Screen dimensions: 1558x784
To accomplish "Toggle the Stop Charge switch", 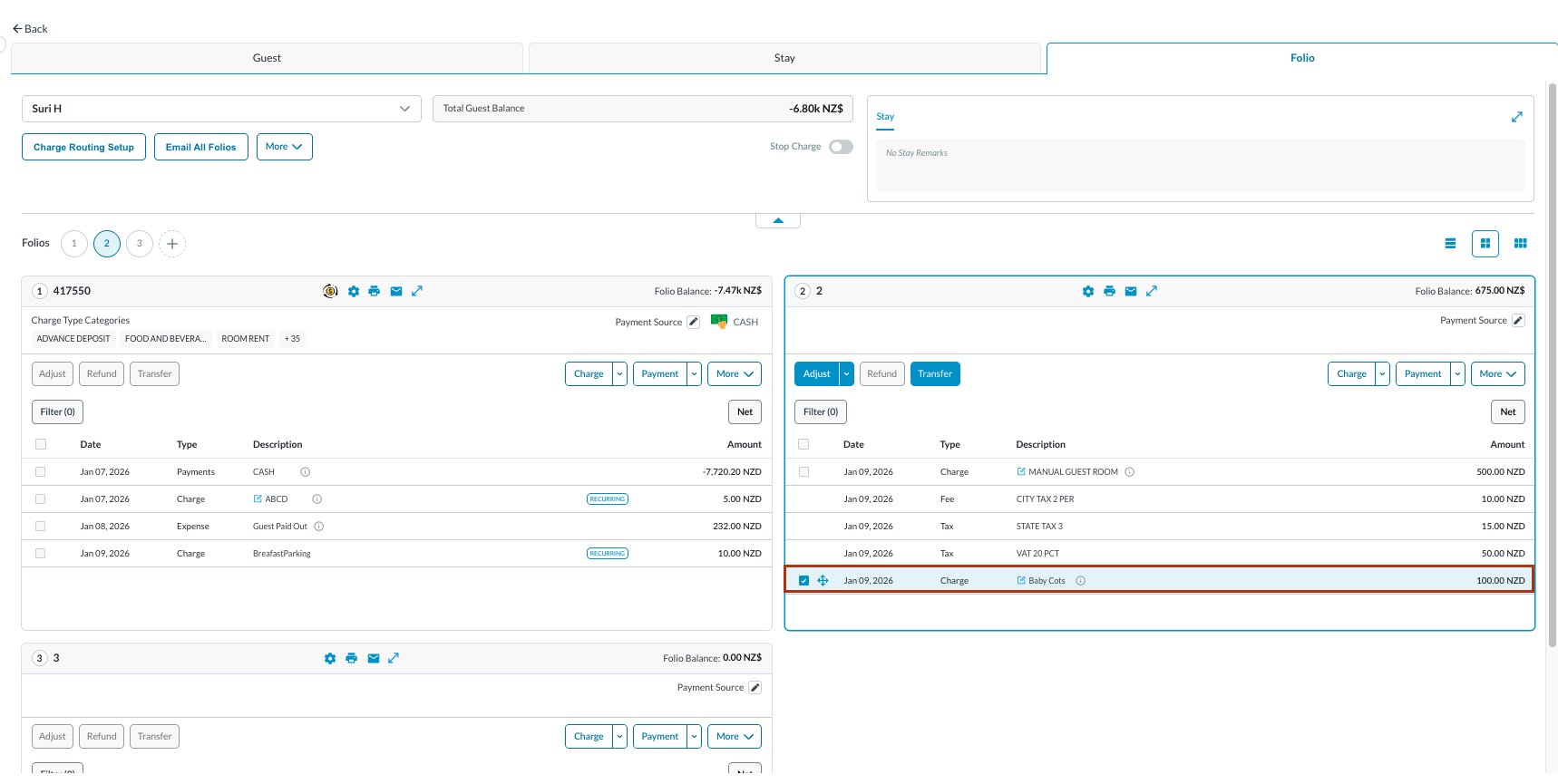I will (x=841, y=147).
